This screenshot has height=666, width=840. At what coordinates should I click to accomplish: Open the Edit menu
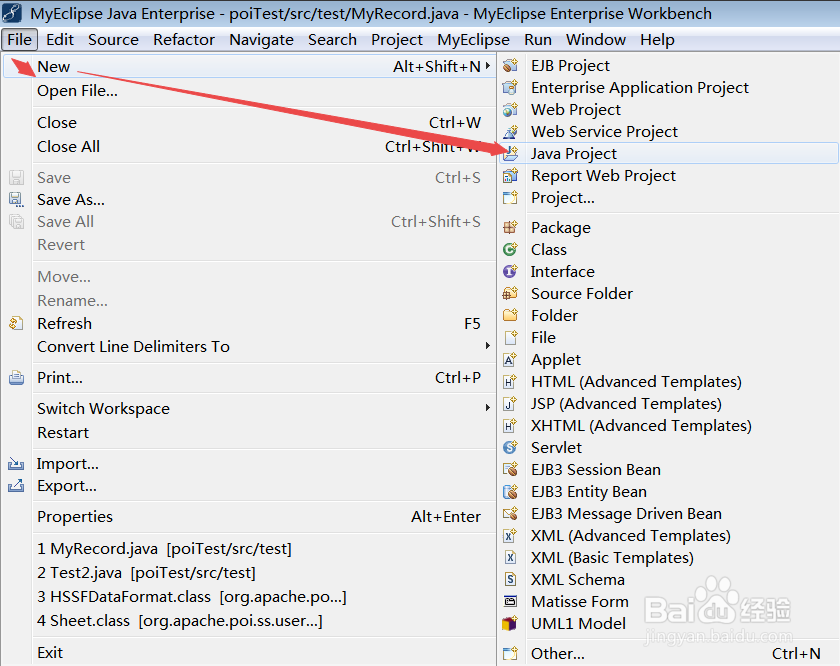coord(59,40)
